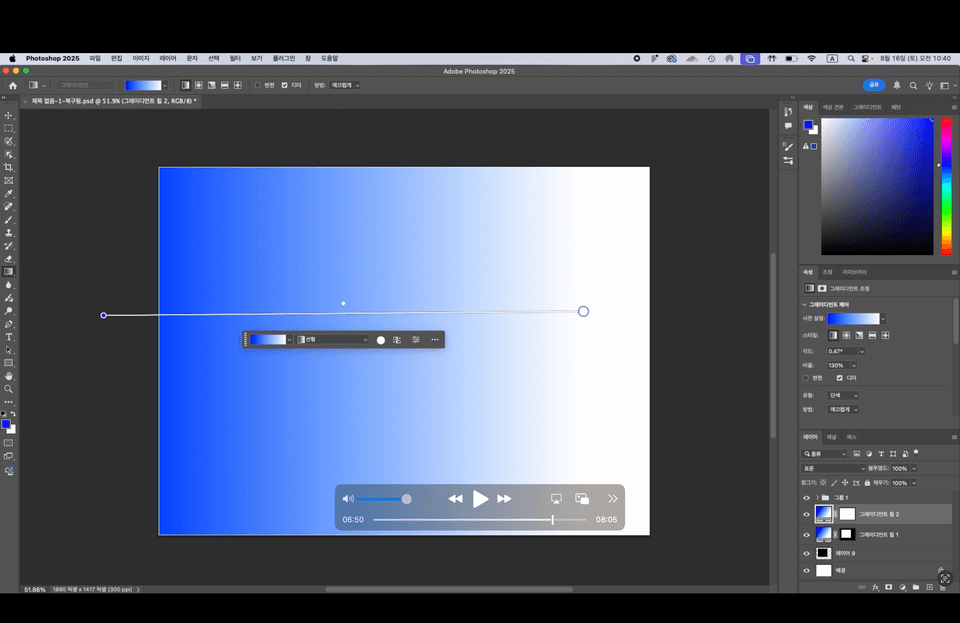
Task: Click the vertical hue spectrum bar
Action: 947,187
